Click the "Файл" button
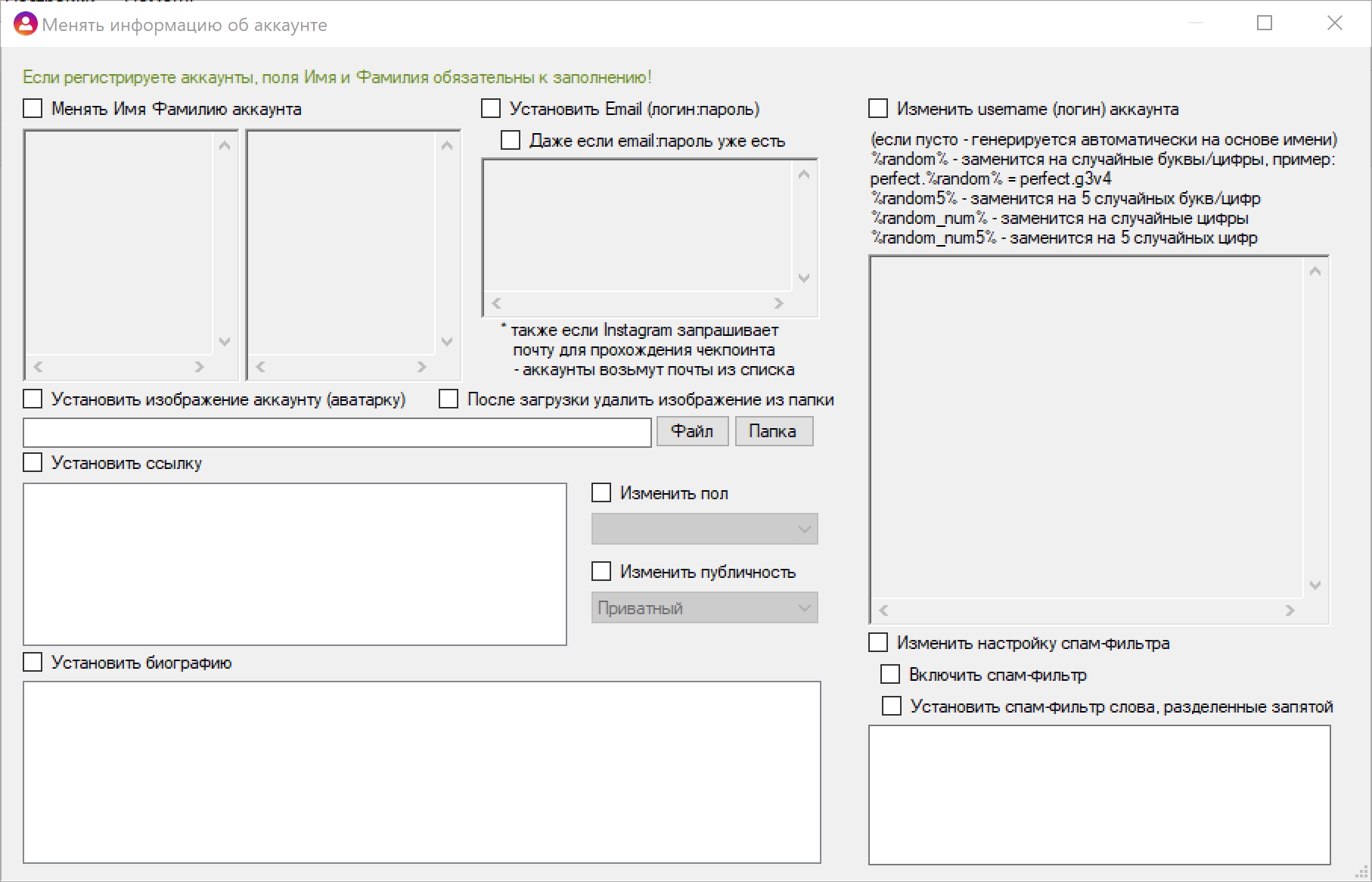 [x=692, y=431]
